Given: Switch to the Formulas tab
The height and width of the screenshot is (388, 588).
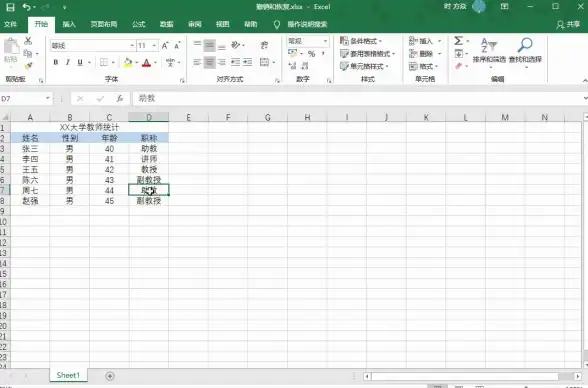Looking at the screenshot, I should 138,24.
